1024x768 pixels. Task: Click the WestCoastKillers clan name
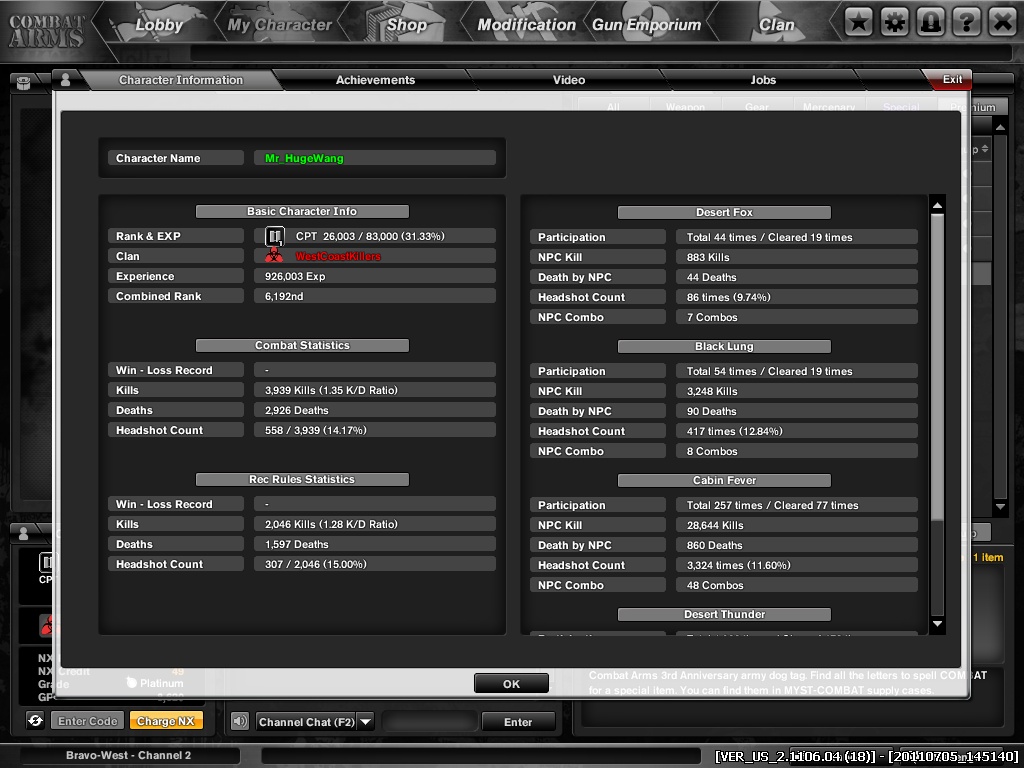tap(338, 256)
